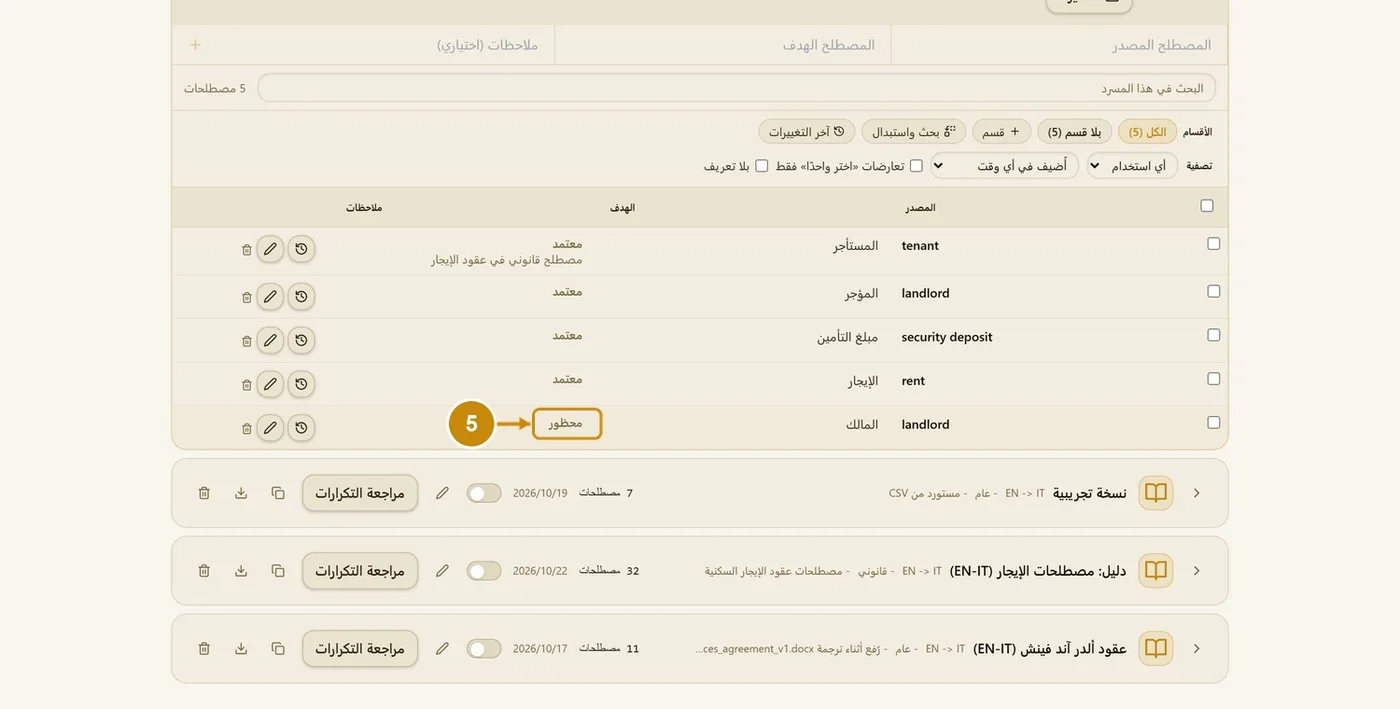Delete the landlord المؤجر row
This screenshot has height=709, width=1400.
[x=247, y=298]
